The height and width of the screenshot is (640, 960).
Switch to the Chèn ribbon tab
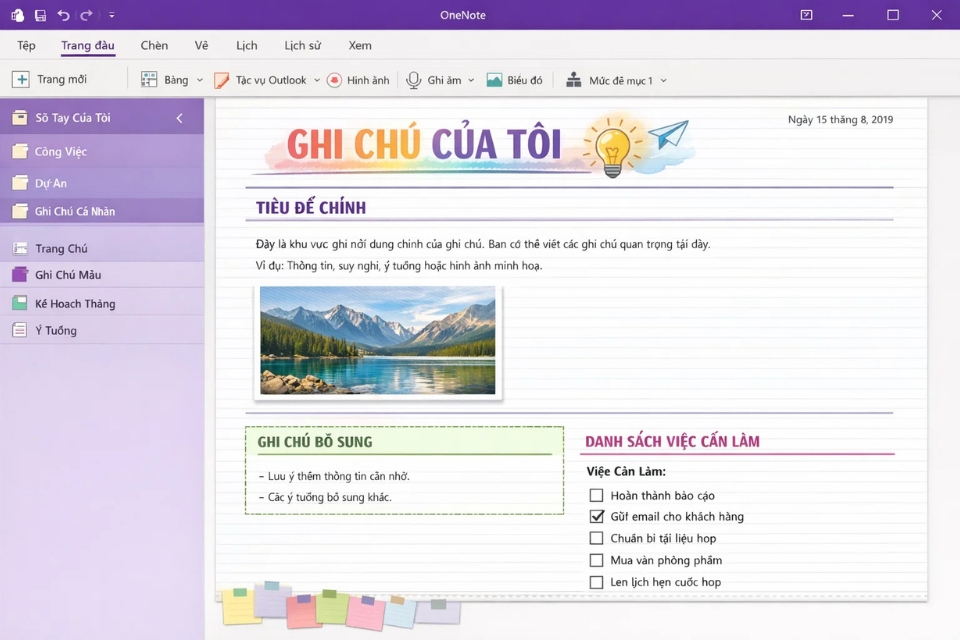click(x=154, y=45)
